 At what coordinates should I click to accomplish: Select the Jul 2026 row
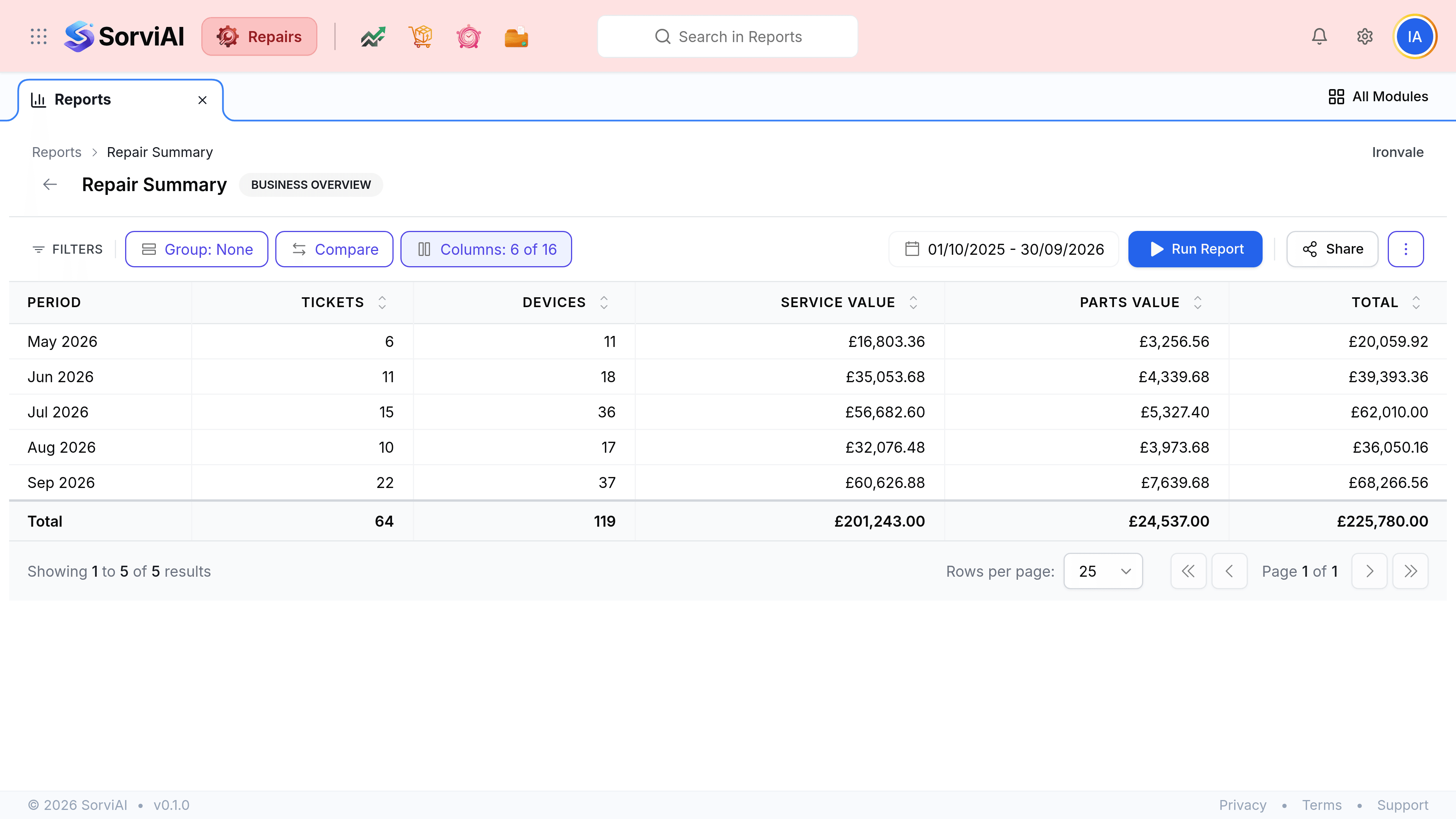coord(728,412)
